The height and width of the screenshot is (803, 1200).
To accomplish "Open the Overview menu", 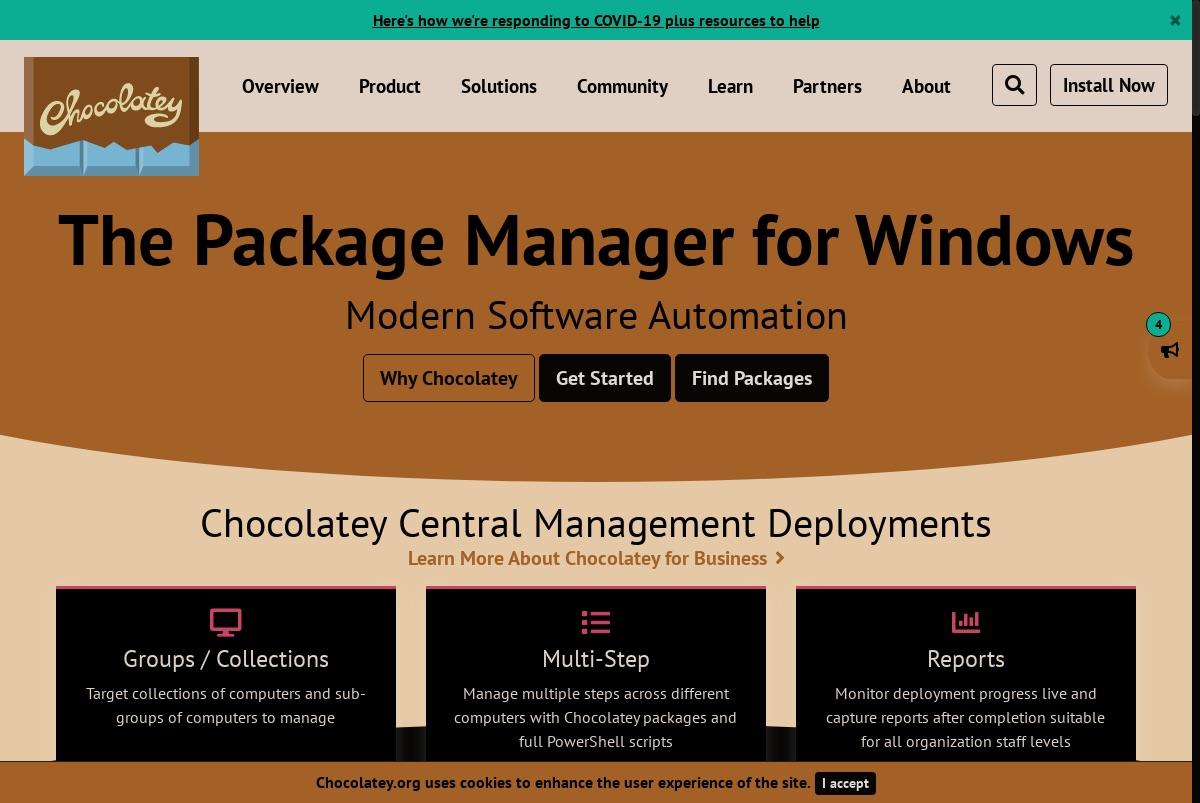I will [x=280, y=86].
